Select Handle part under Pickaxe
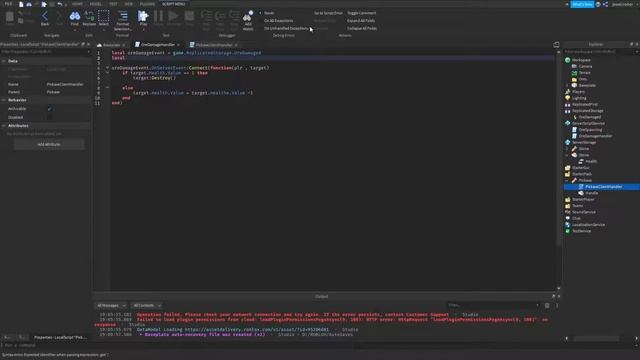 pos(591,193)
